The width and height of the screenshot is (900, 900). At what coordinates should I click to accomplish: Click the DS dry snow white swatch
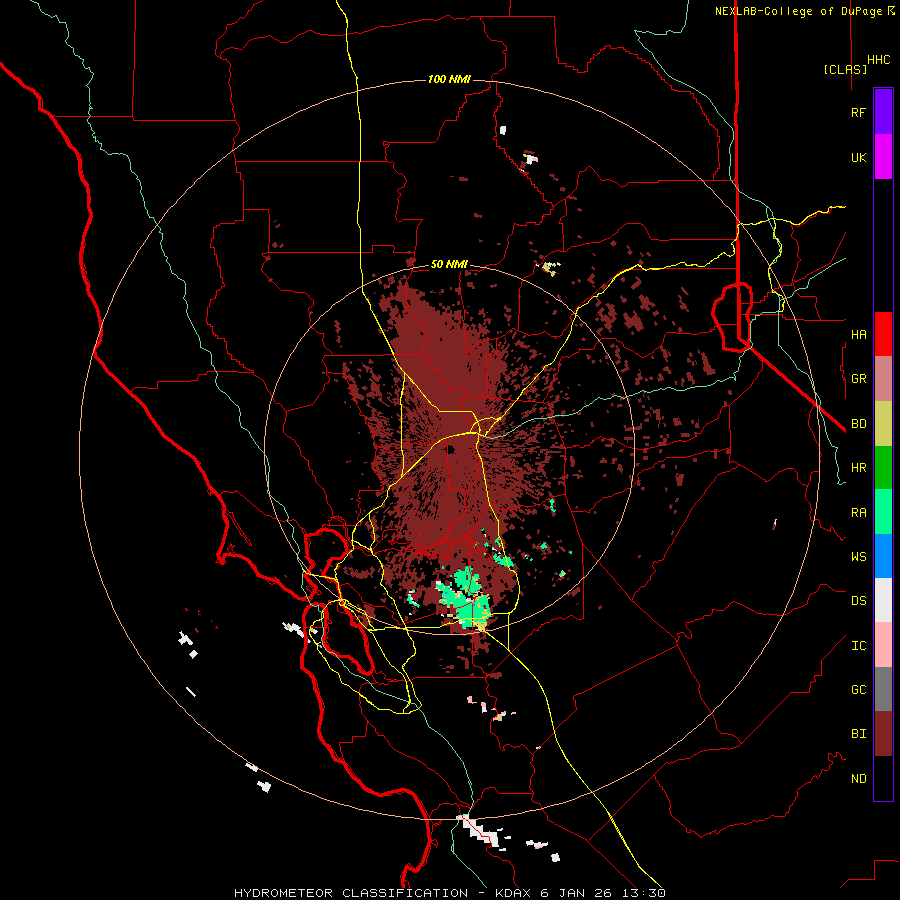tap(883, 600)
